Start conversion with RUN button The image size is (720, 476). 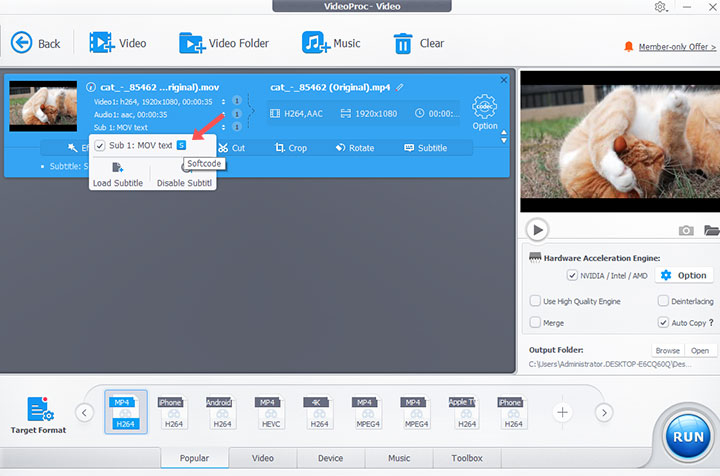click(x=688, y=437)
